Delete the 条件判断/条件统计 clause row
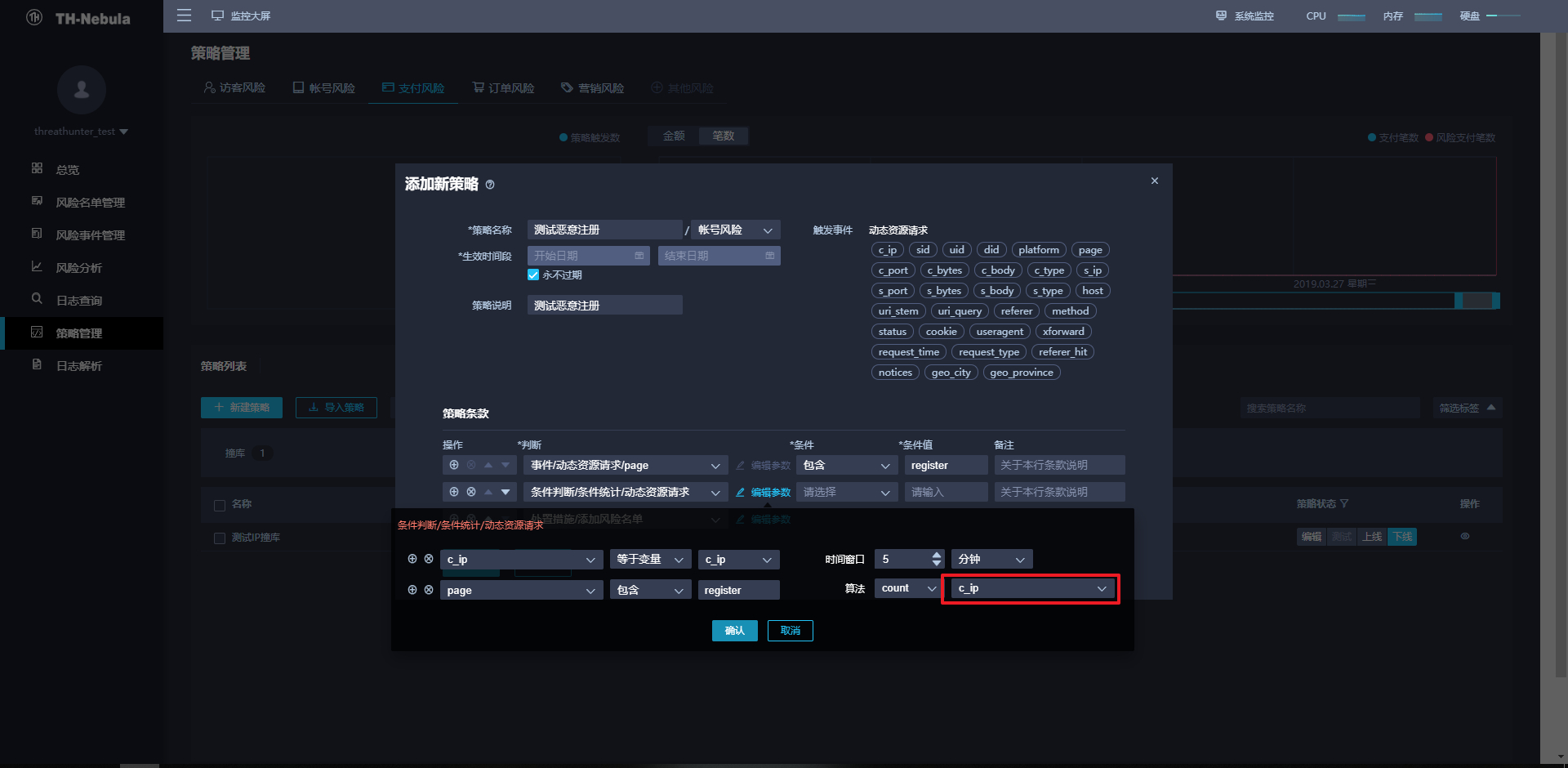Viewport: 1568px width, 768px height. click(471, 492)
